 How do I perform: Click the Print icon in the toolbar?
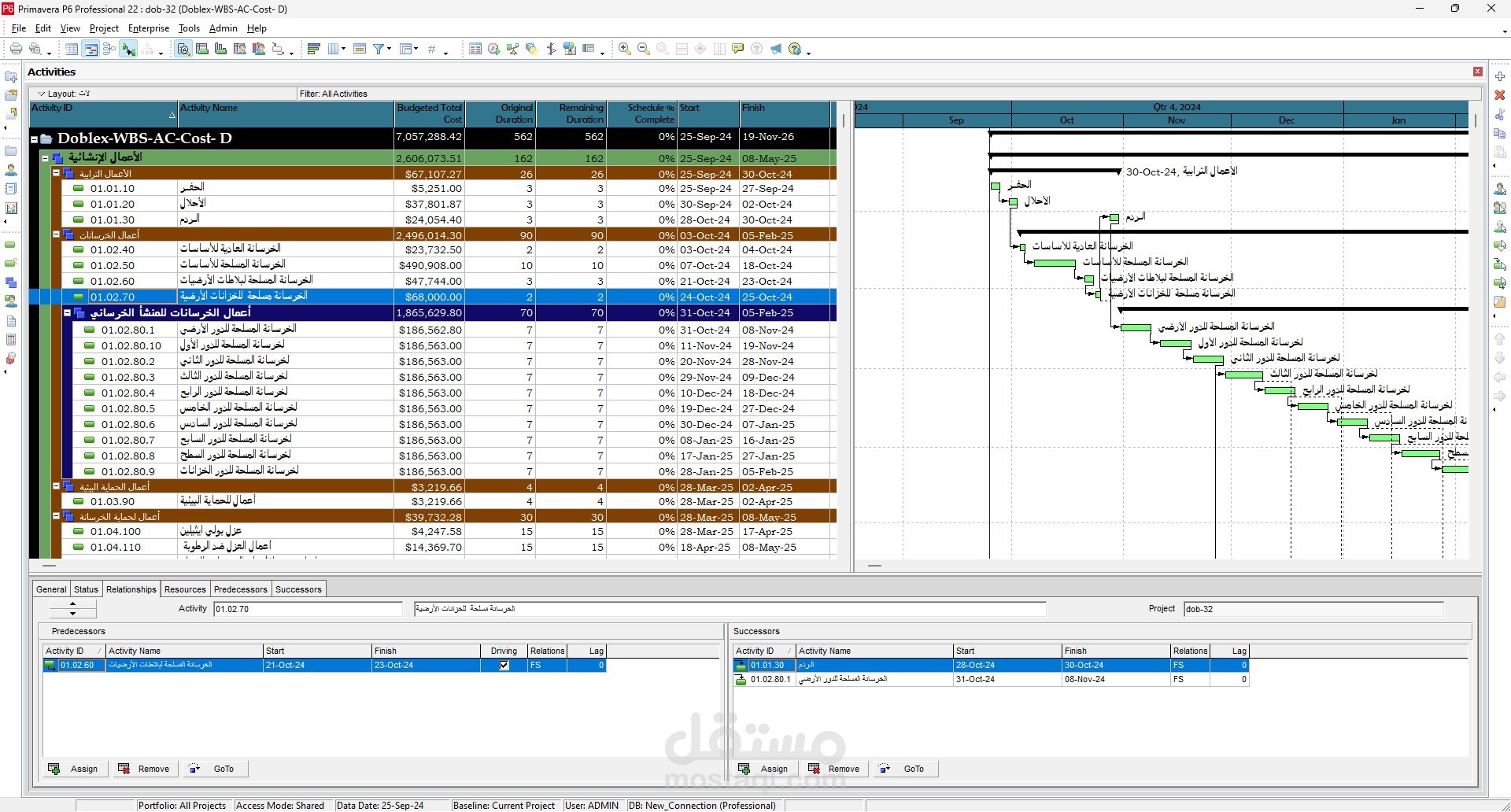(x=16, y=49)
